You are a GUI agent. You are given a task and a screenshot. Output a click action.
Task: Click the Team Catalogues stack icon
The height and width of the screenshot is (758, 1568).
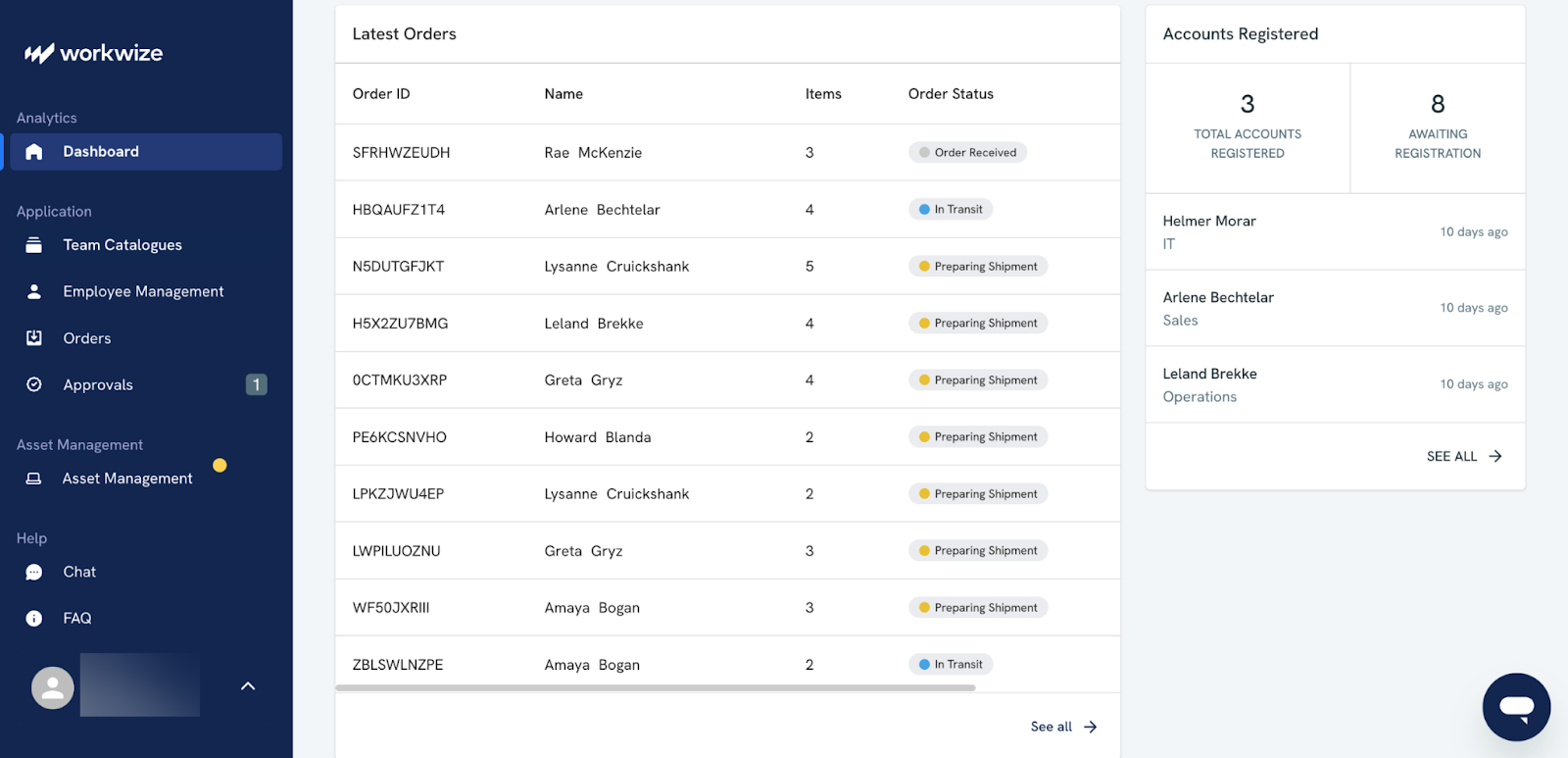click(34, 245)
